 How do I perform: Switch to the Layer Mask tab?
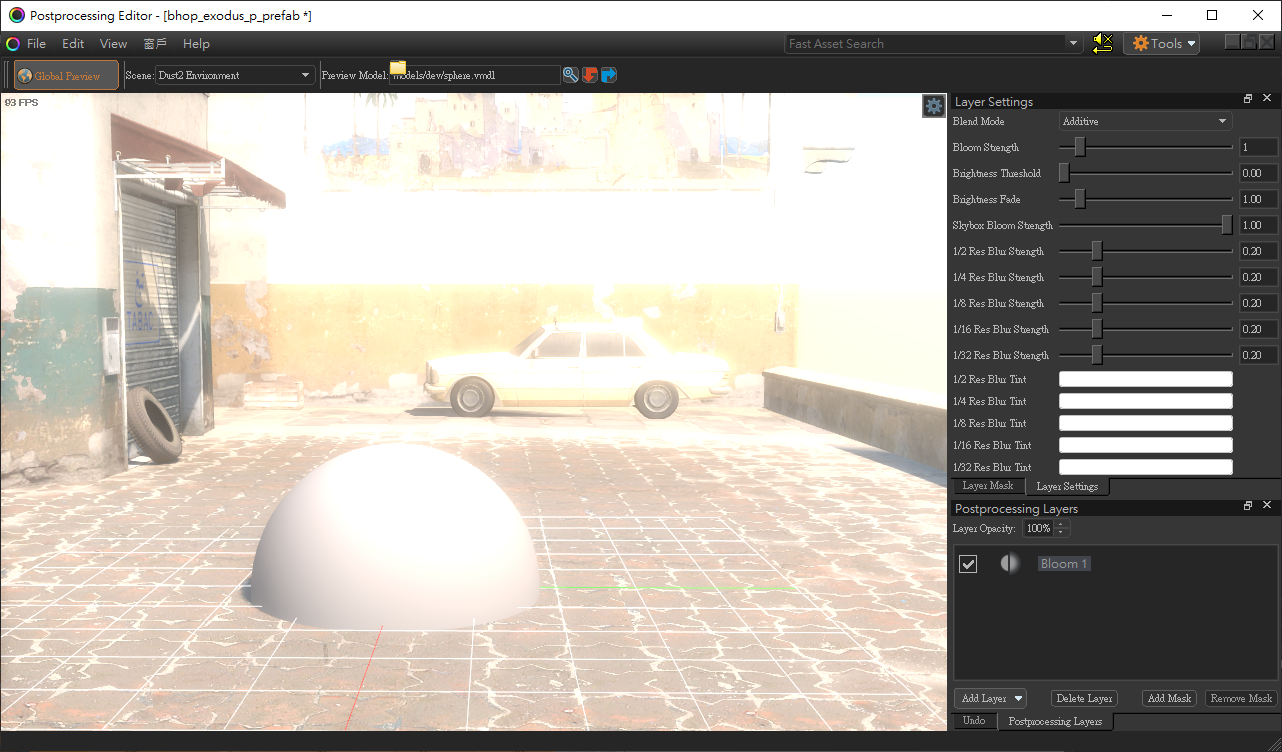click(x=987, y=486)
